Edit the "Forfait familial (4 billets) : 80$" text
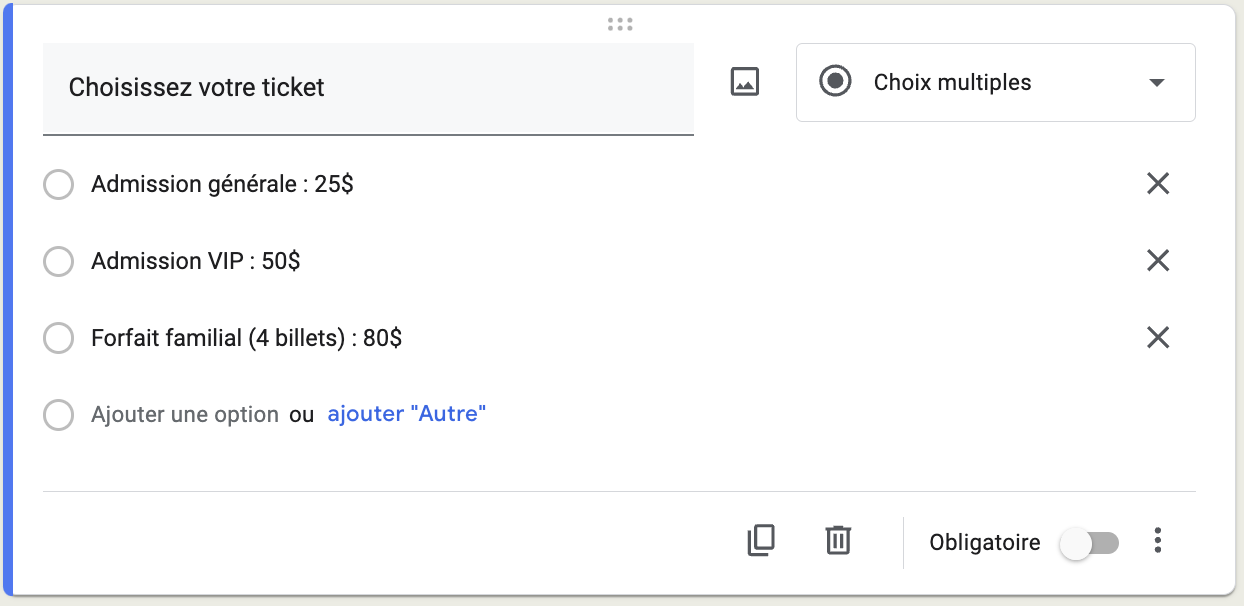The height and width of the screenshot is (606, 1244). pyautogui.click(x=247, y=338)
